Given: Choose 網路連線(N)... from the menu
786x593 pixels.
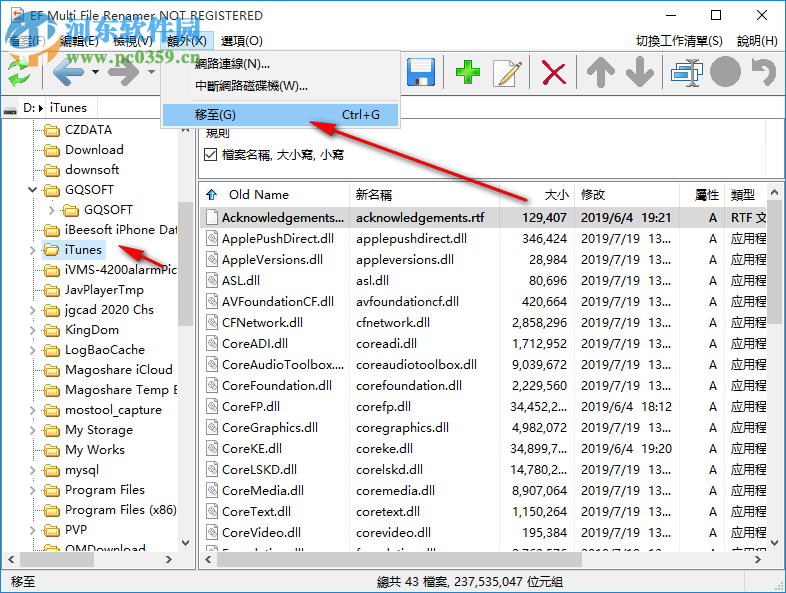Looking at the screenshot, I should pyautogui.click(x=281, y=64).
